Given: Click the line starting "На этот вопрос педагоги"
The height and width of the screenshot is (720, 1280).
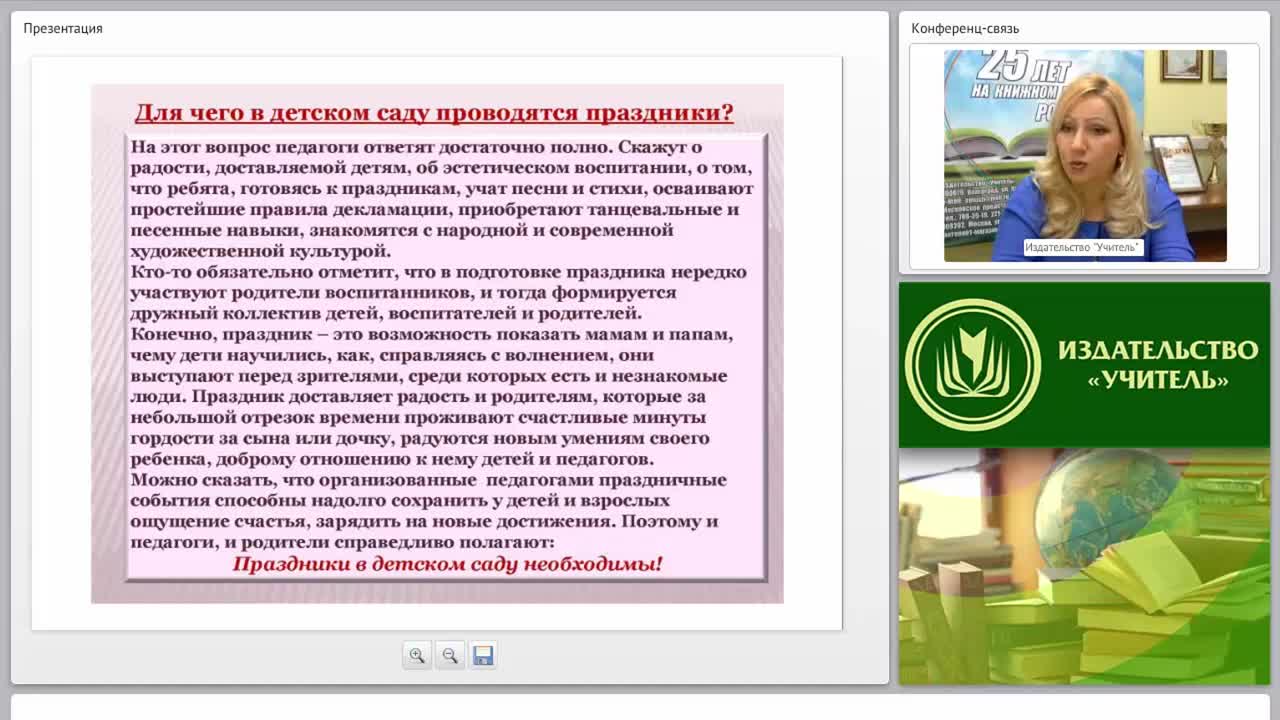Looking at the screenshot, I should [416, 147].
